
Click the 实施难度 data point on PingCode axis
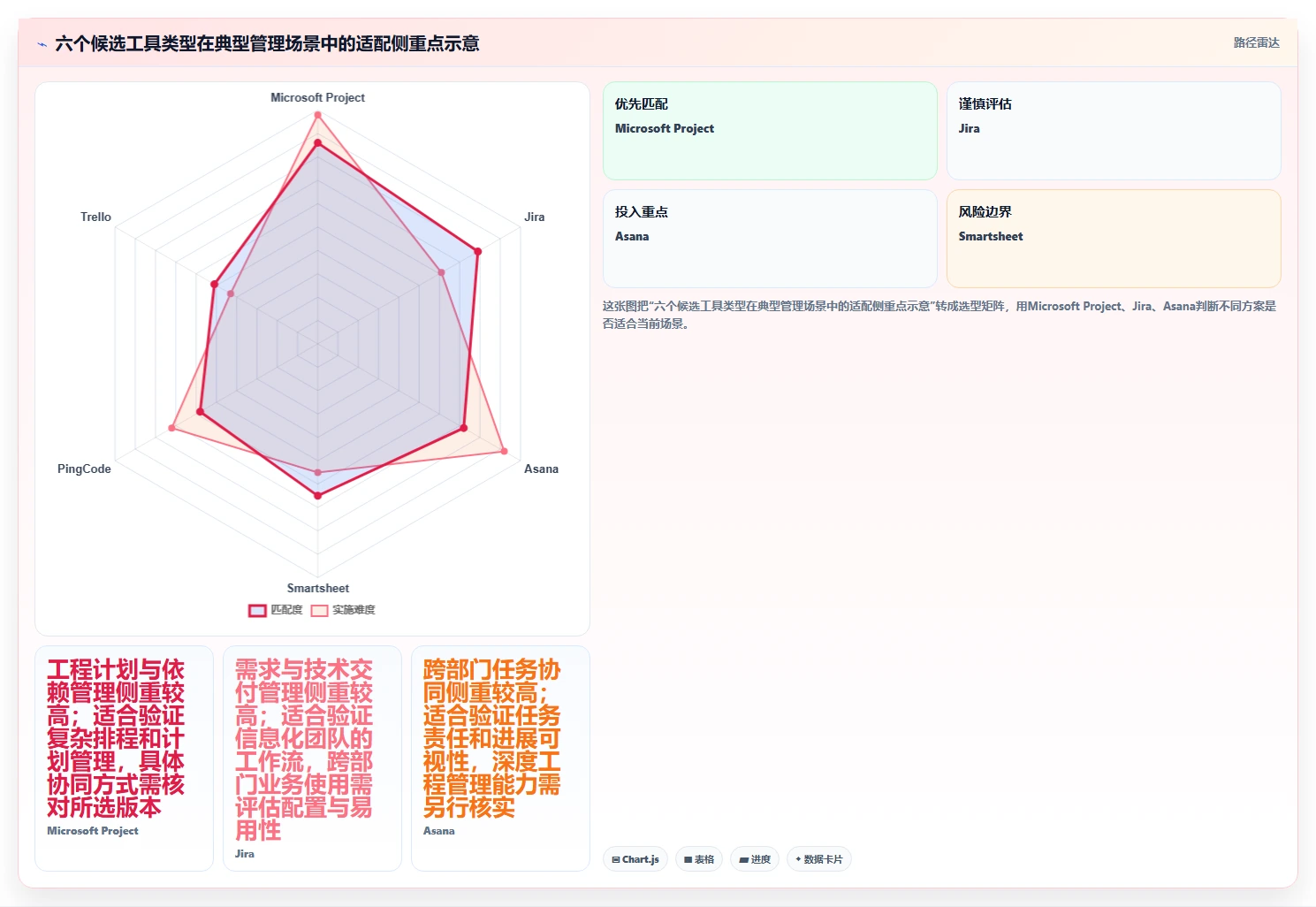point(171,429)
